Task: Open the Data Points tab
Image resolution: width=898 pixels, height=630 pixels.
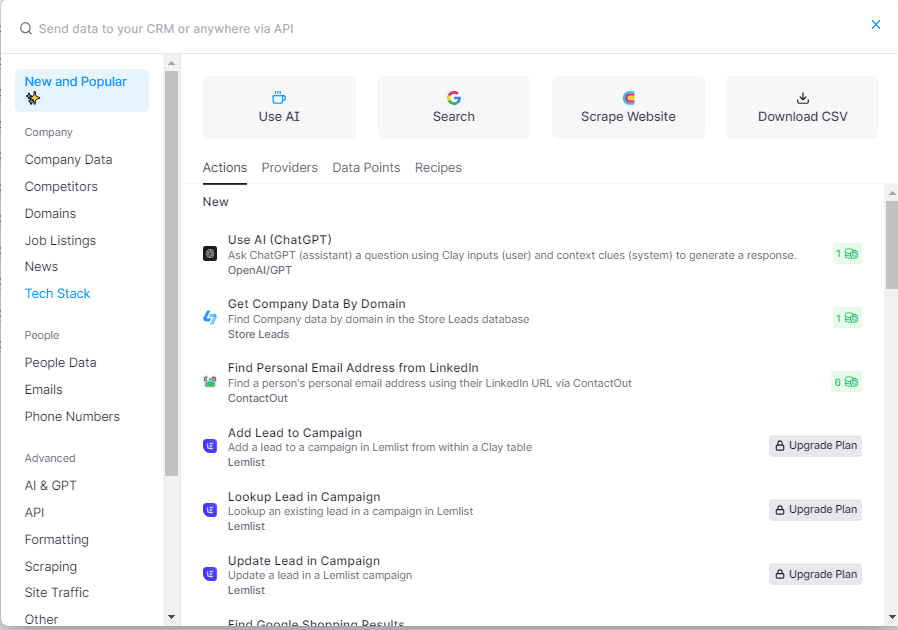Action: pyautogui.click(x=366, y=168)
